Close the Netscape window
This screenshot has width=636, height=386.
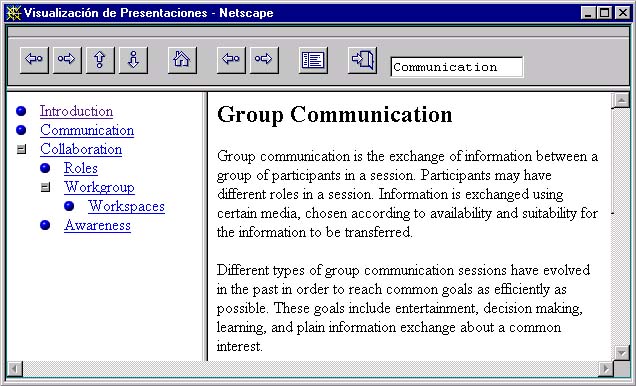[623, 13]
